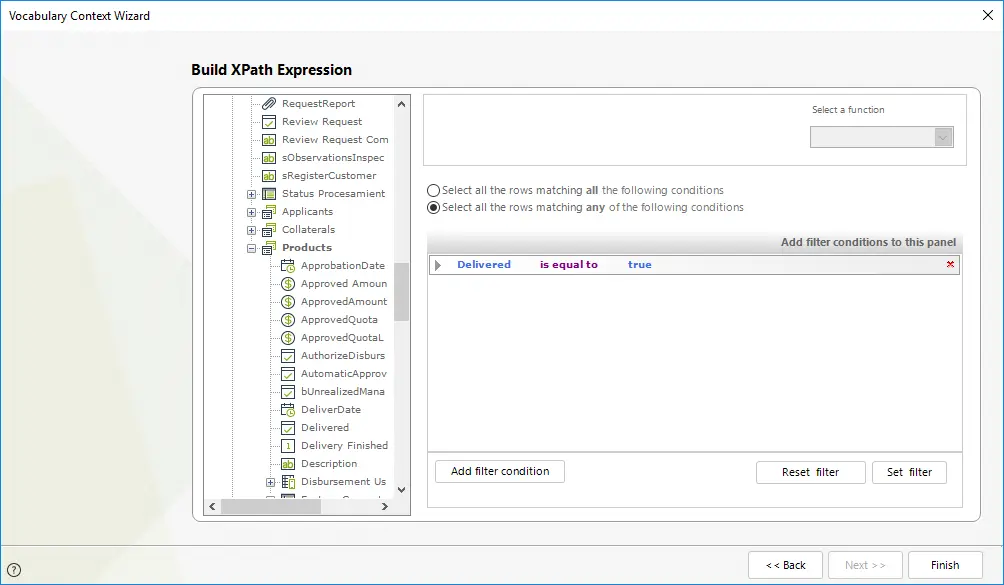The height and width of the screenshot is (585, 1004).
Task: Go back with the << Back button
Action: click(786, 565)
